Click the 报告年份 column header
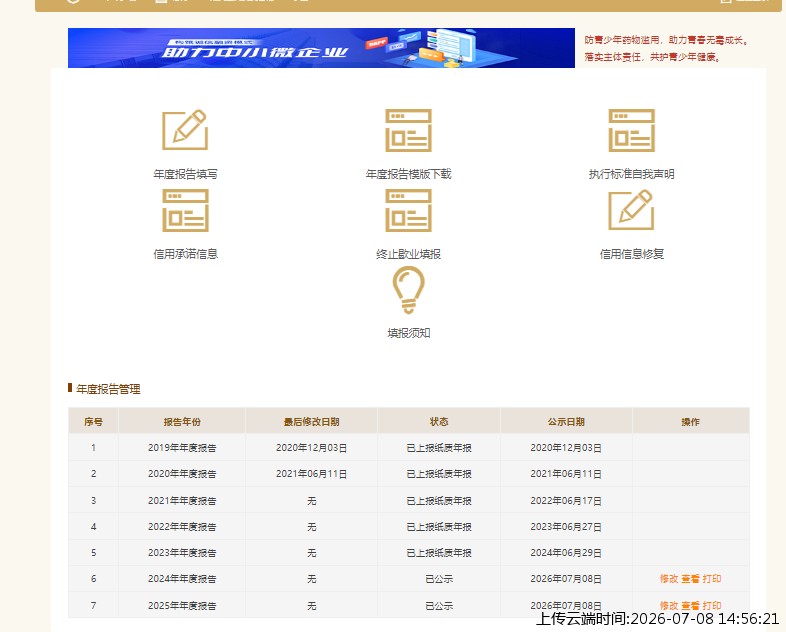 tap(182, 422)
